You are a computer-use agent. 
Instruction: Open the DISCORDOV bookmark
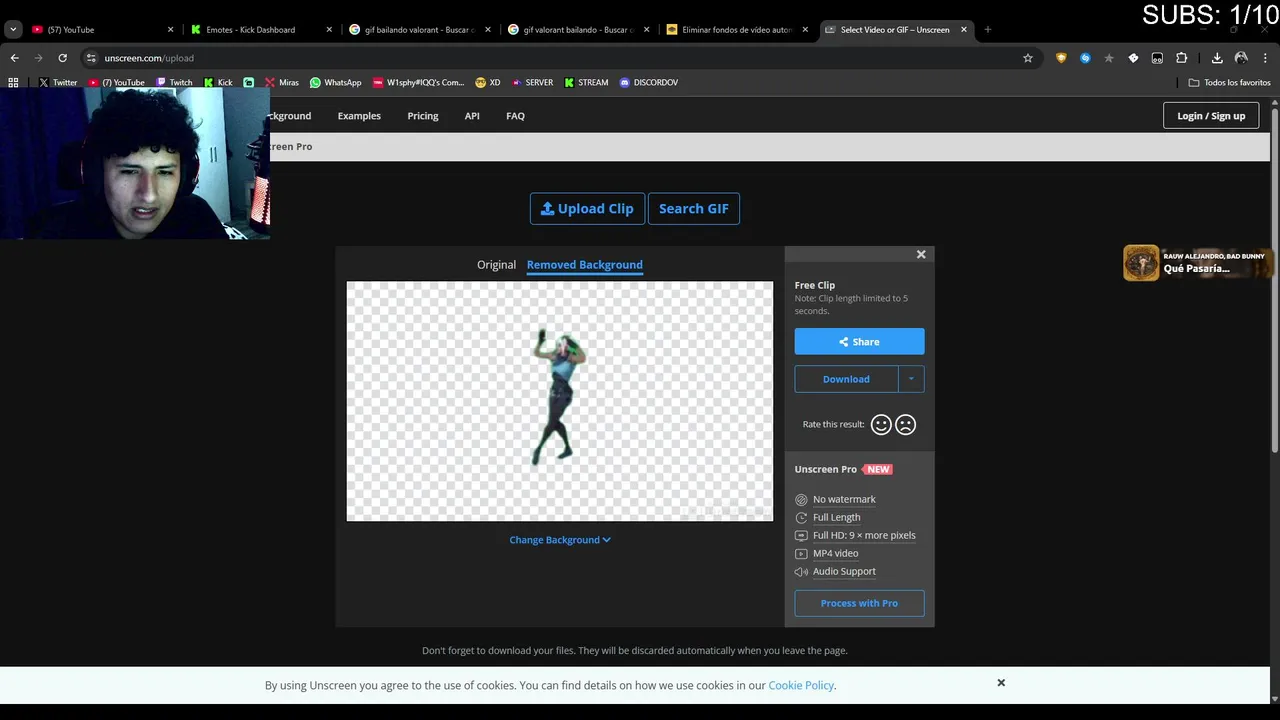coord(649,82)
